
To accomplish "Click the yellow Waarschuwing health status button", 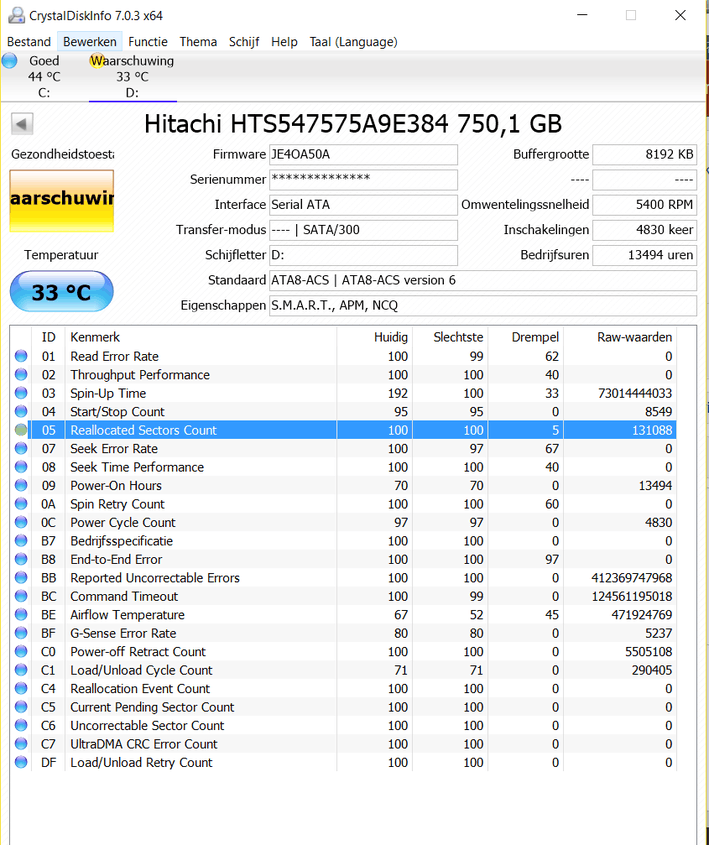I will point(61,201).
